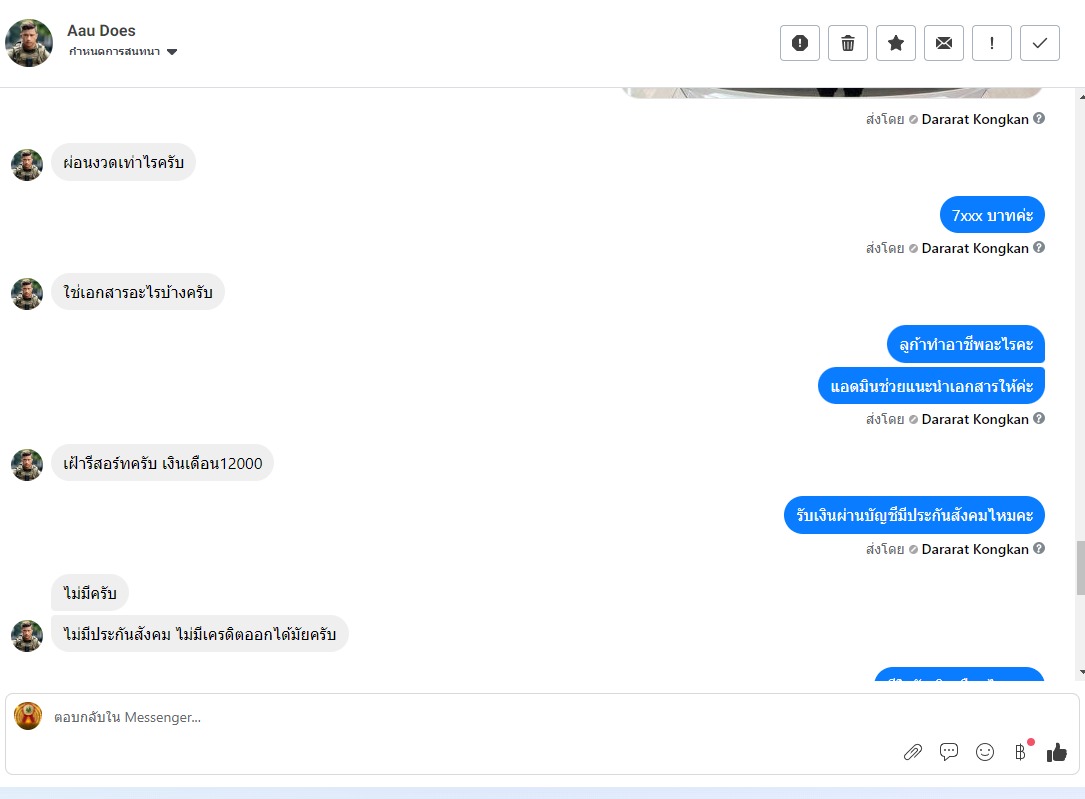The image size is (1085, 799).
Task: Send a thumbs up like
Action: point(1057,752)
